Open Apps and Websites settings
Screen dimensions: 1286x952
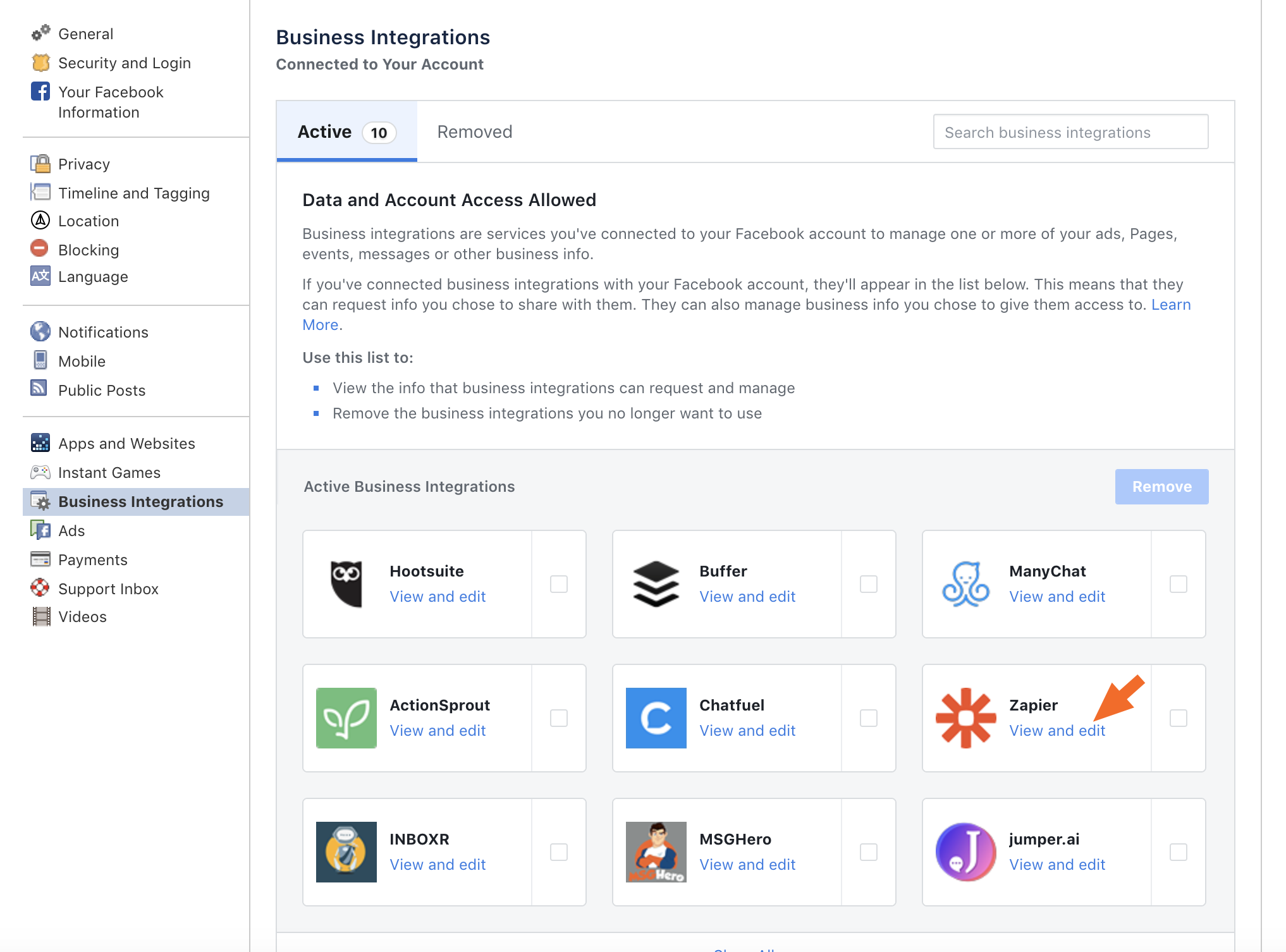pos(126,443)
